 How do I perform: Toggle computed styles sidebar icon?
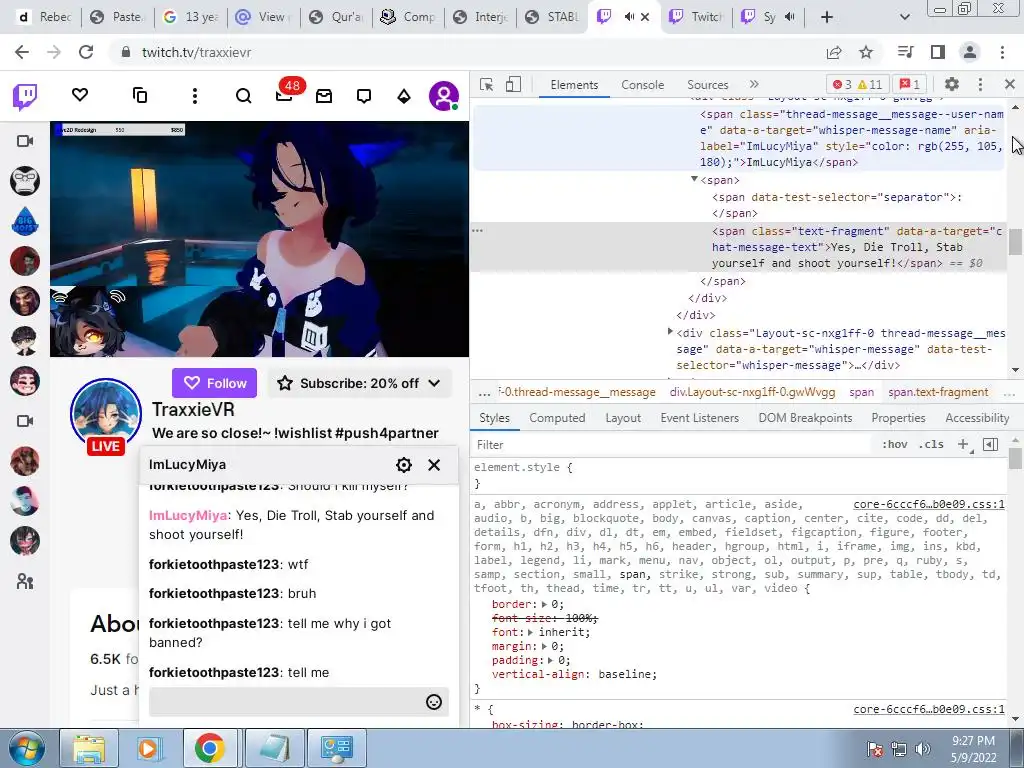tap(990, 444)
